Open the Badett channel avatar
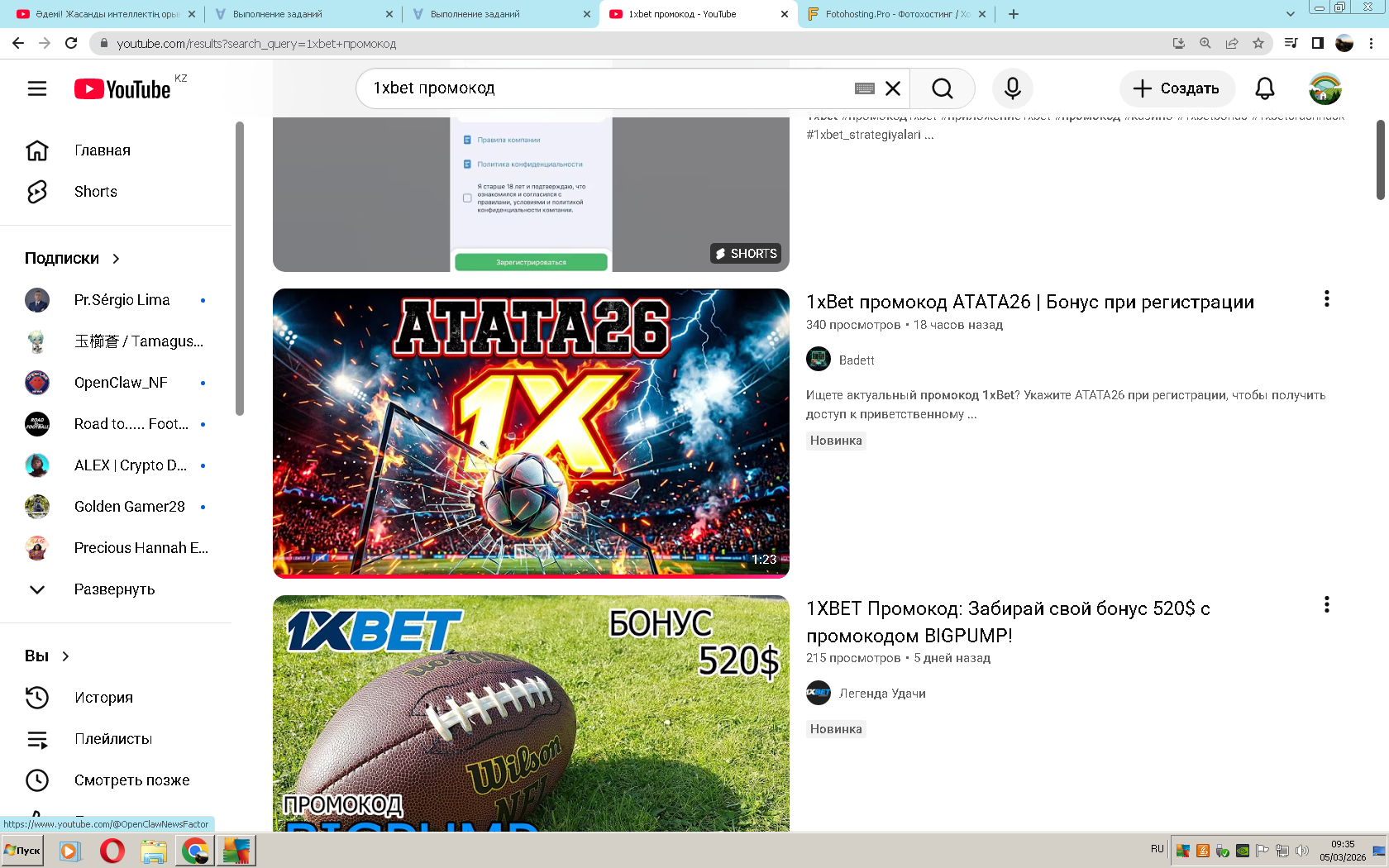 (x=819, y=360)
